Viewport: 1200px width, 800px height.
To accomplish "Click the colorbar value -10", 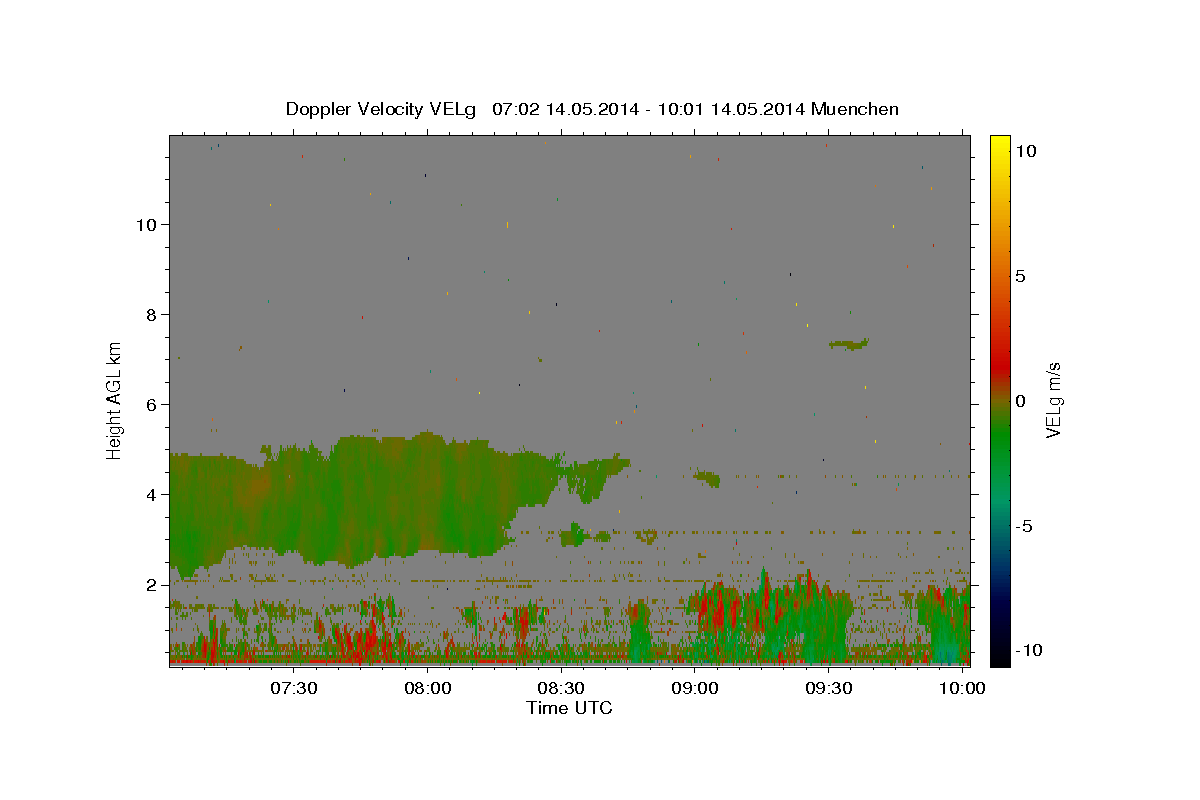I will pos(1029,650).
